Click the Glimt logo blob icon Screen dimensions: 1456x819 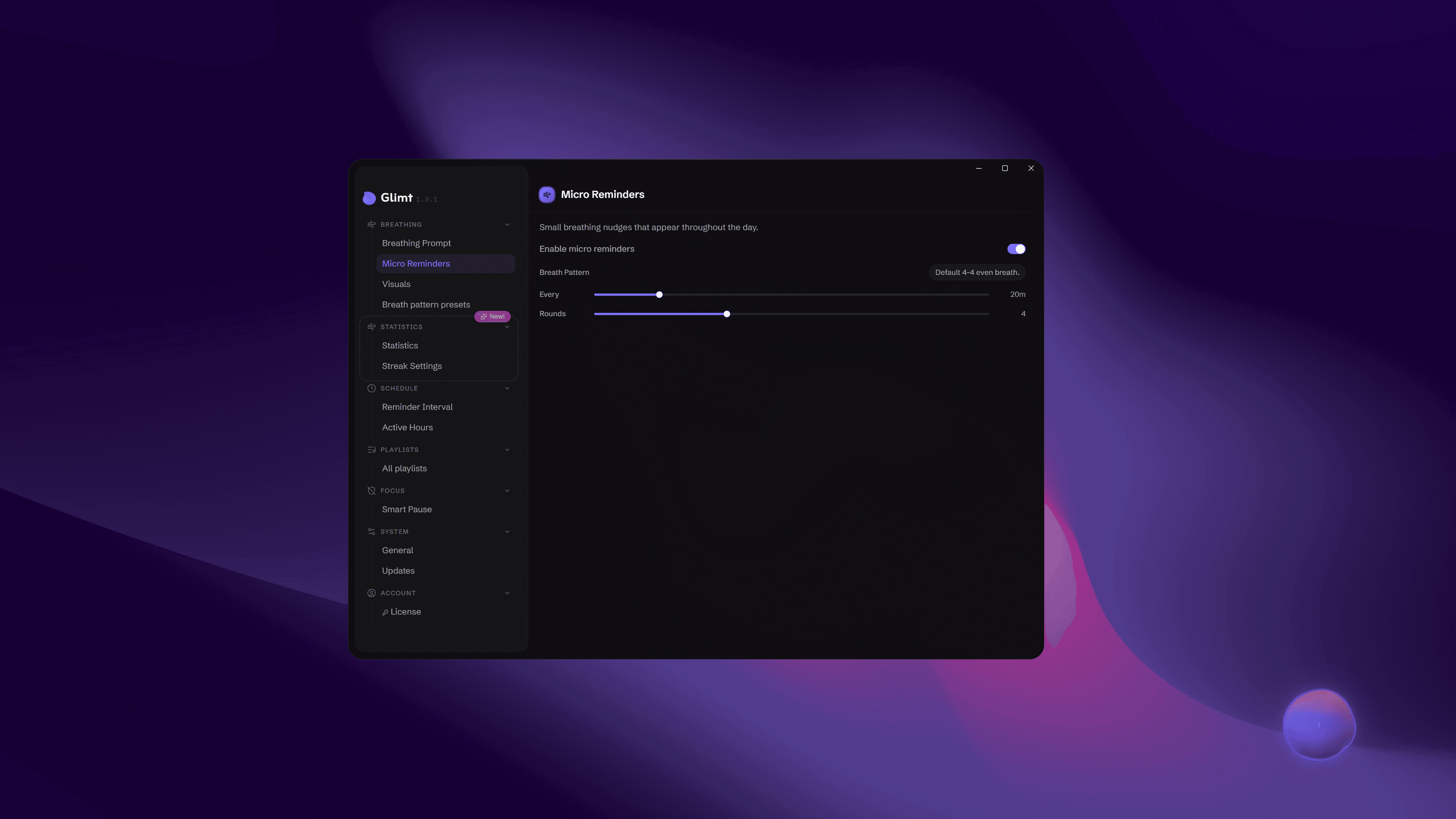369,198
